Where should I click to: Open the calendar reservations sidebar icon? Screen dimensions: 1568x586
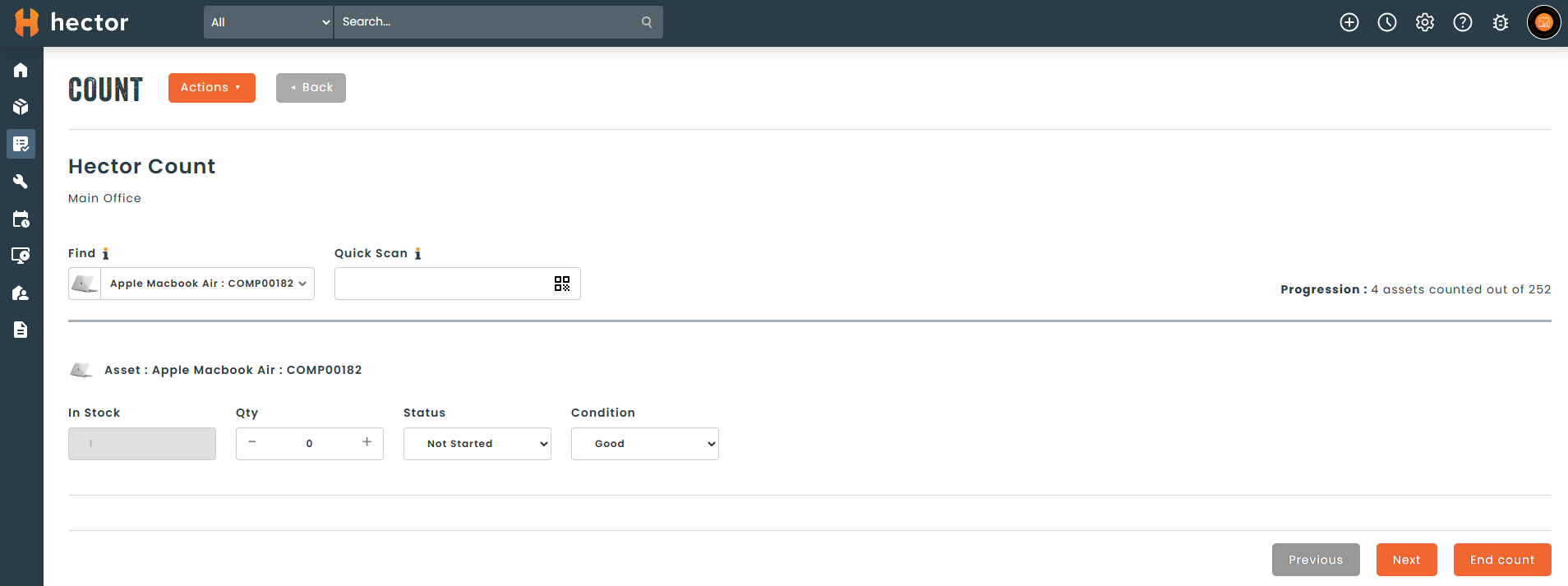pyautogui.click(x=21, y=219)
